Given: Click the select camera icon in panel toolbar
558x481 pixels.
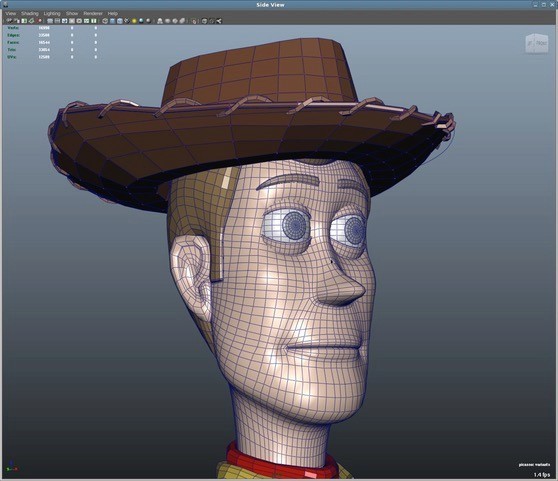Looking at the screenshot, I should pyautogui.click(x=10, y=21).
